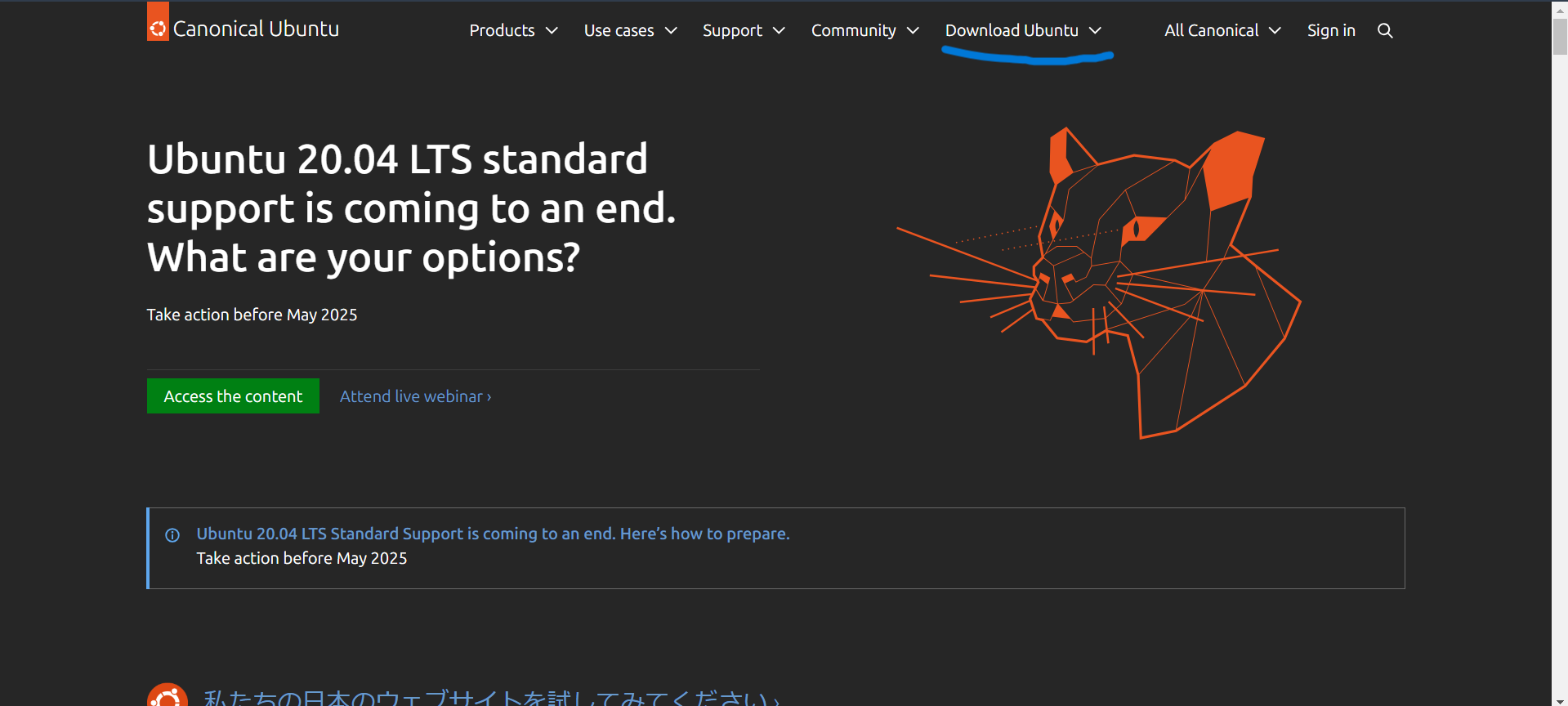Click the info icon in notification banner
1568x706 pixels.
pyautogui.click(x=172, y=535)
